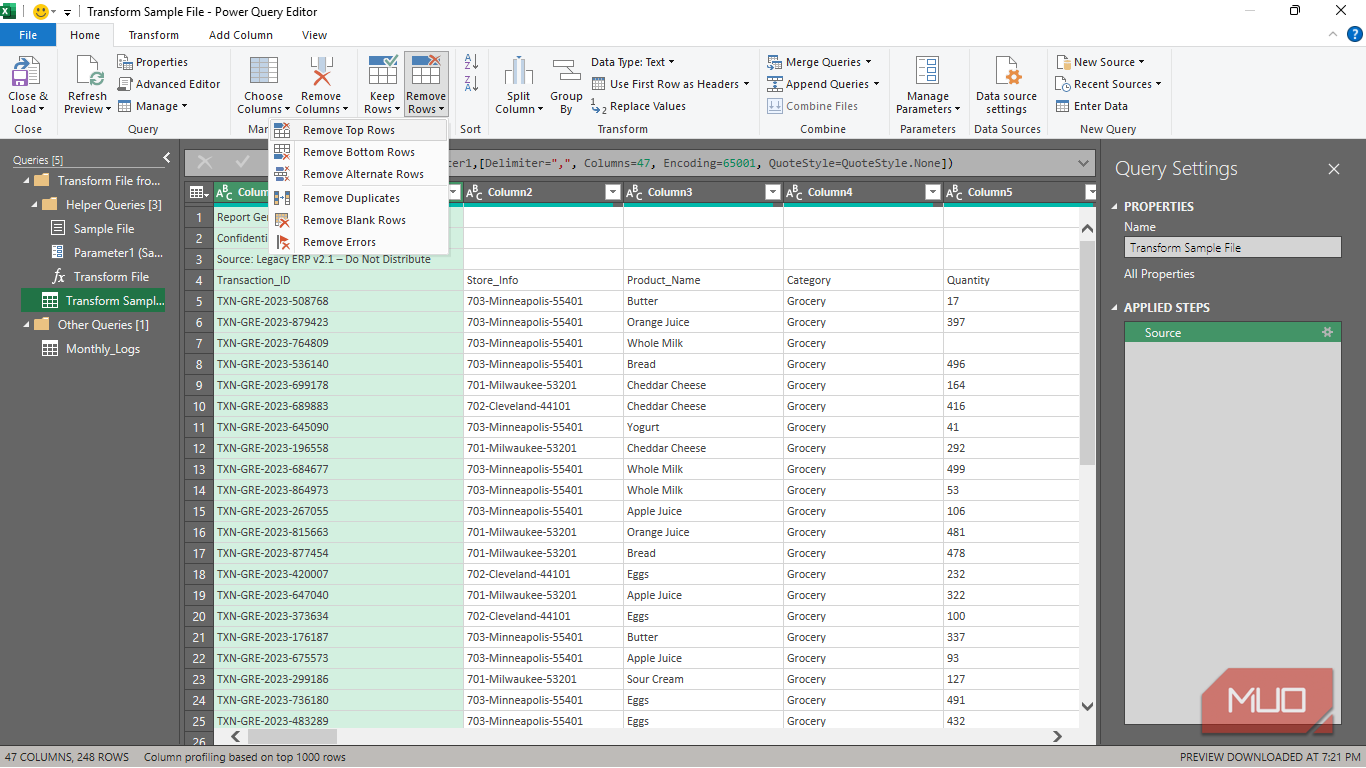The width and height of the screenshot is (1366, 768).
Task: Collapse the Queries pane with the chevron
Action: (x=166, y=159)
